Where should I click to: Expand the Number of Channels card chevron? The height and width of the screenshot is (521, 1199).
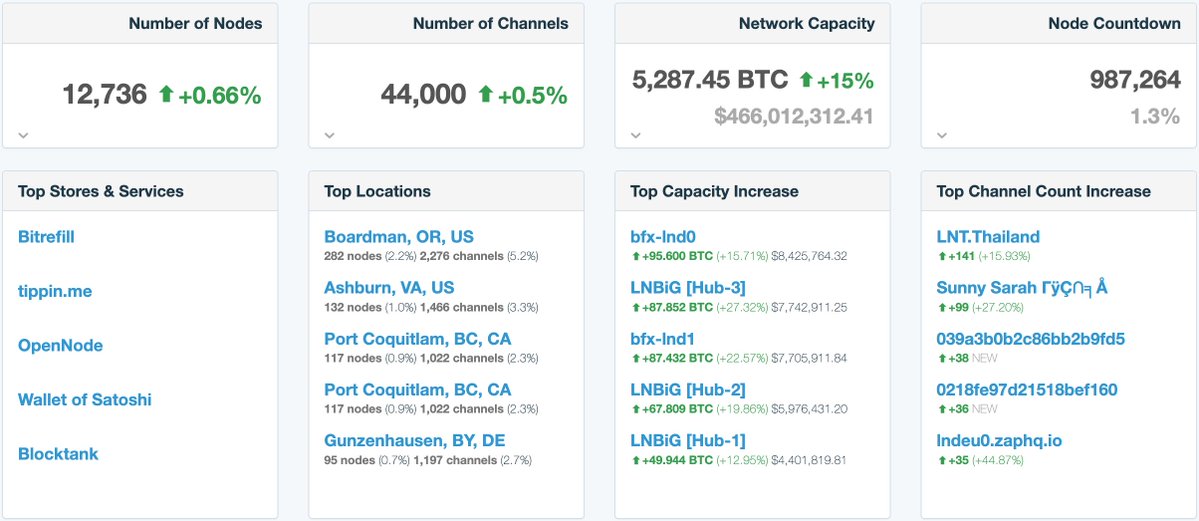tap(329, 134)
